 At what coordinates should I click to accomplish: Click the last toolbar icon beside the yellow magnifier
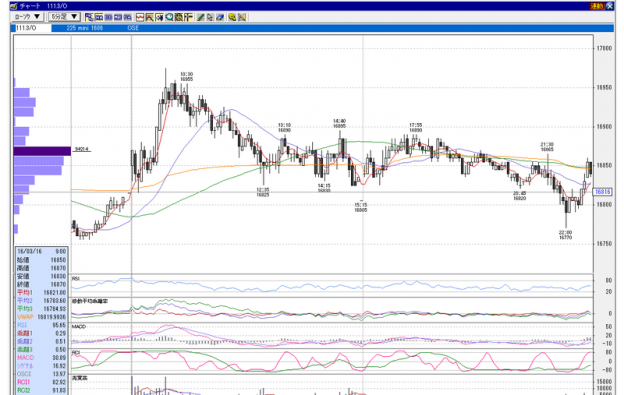242,17
